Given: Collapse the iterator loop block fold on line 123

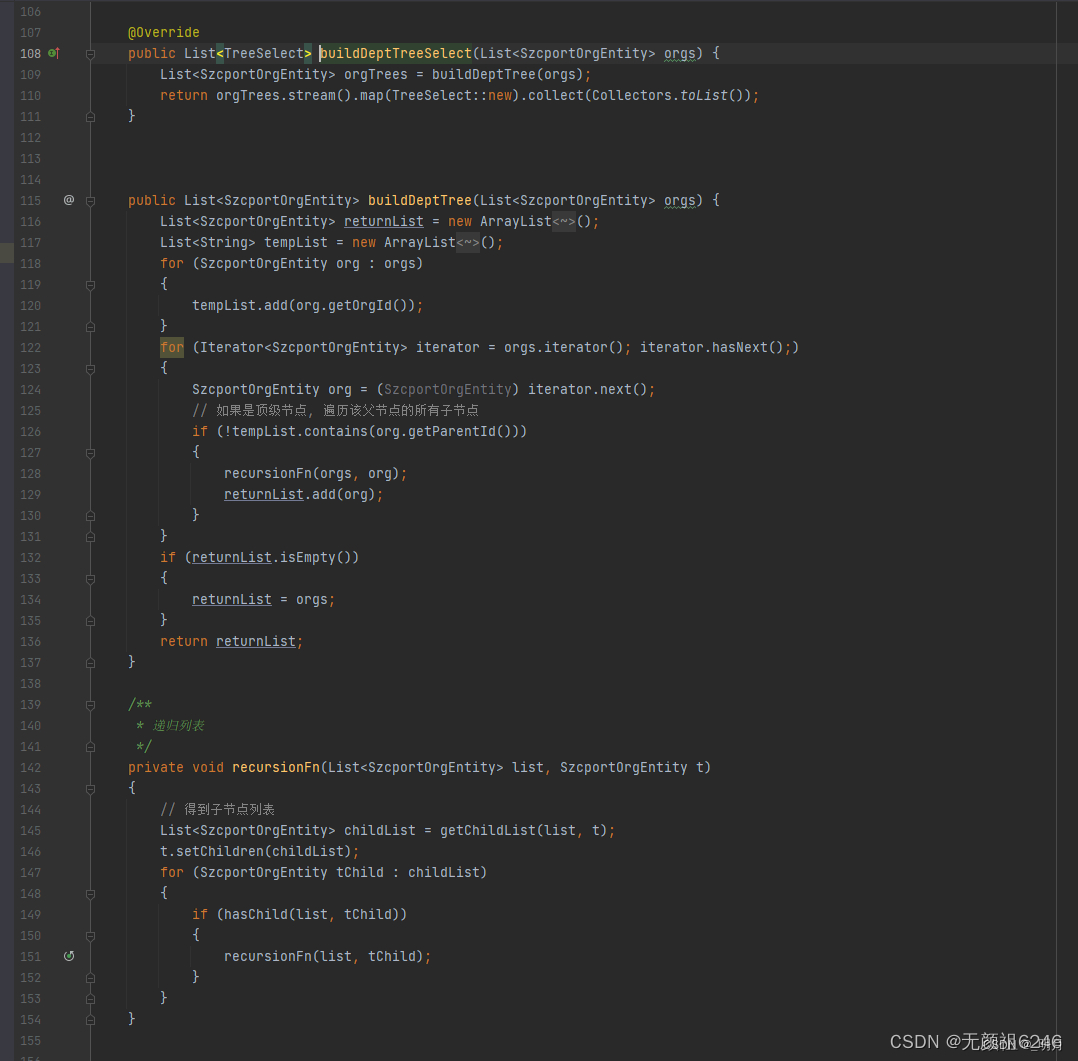Looking at the screenshot, I should coord(90,369).
